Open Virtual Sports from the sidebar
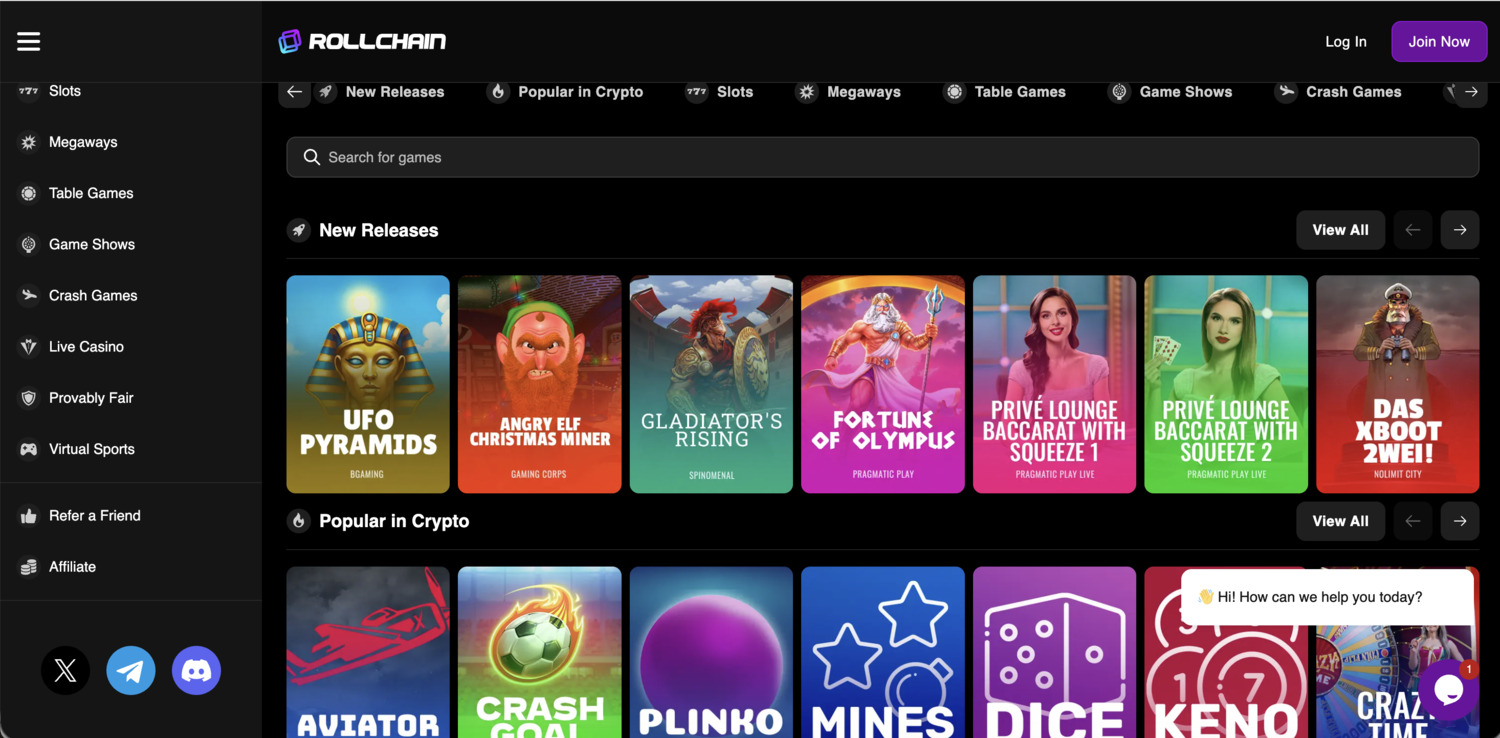The image size is (1500, 738). click(29, 448)
